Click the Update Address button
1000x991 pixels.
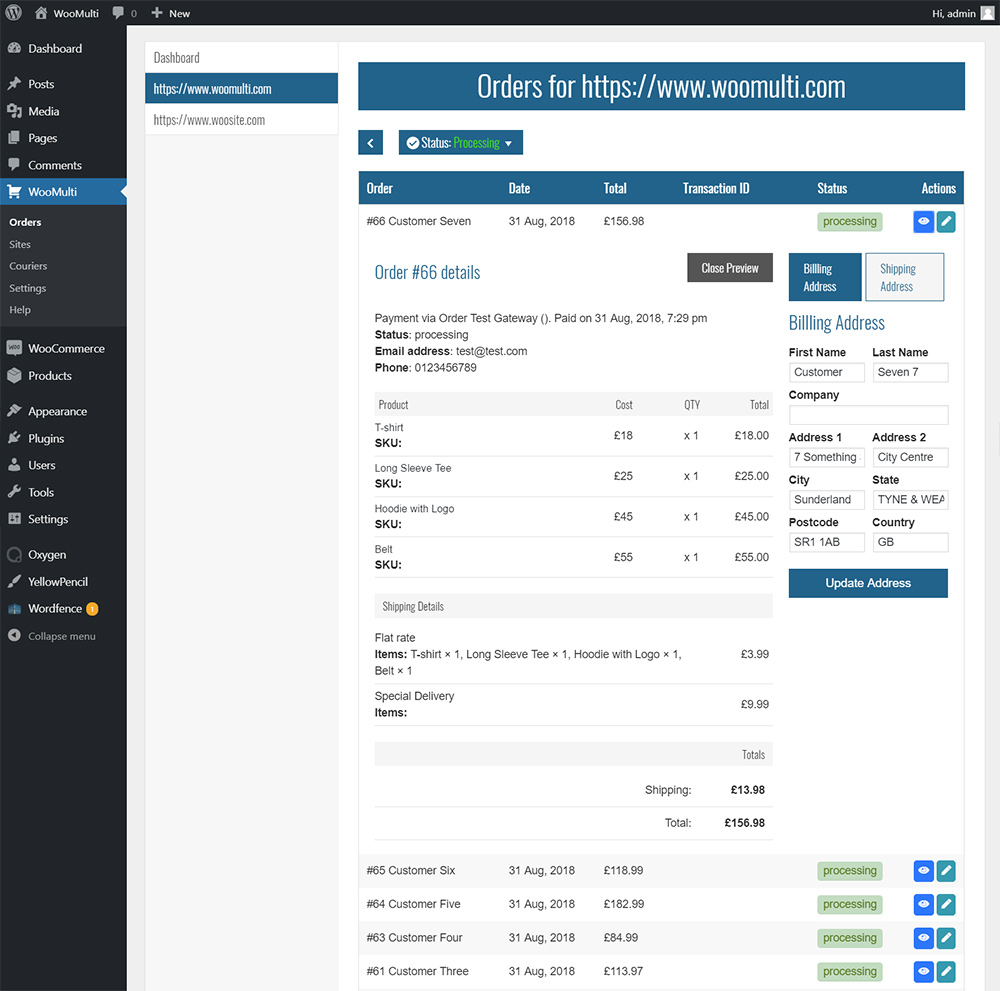[x=868, y=583]
